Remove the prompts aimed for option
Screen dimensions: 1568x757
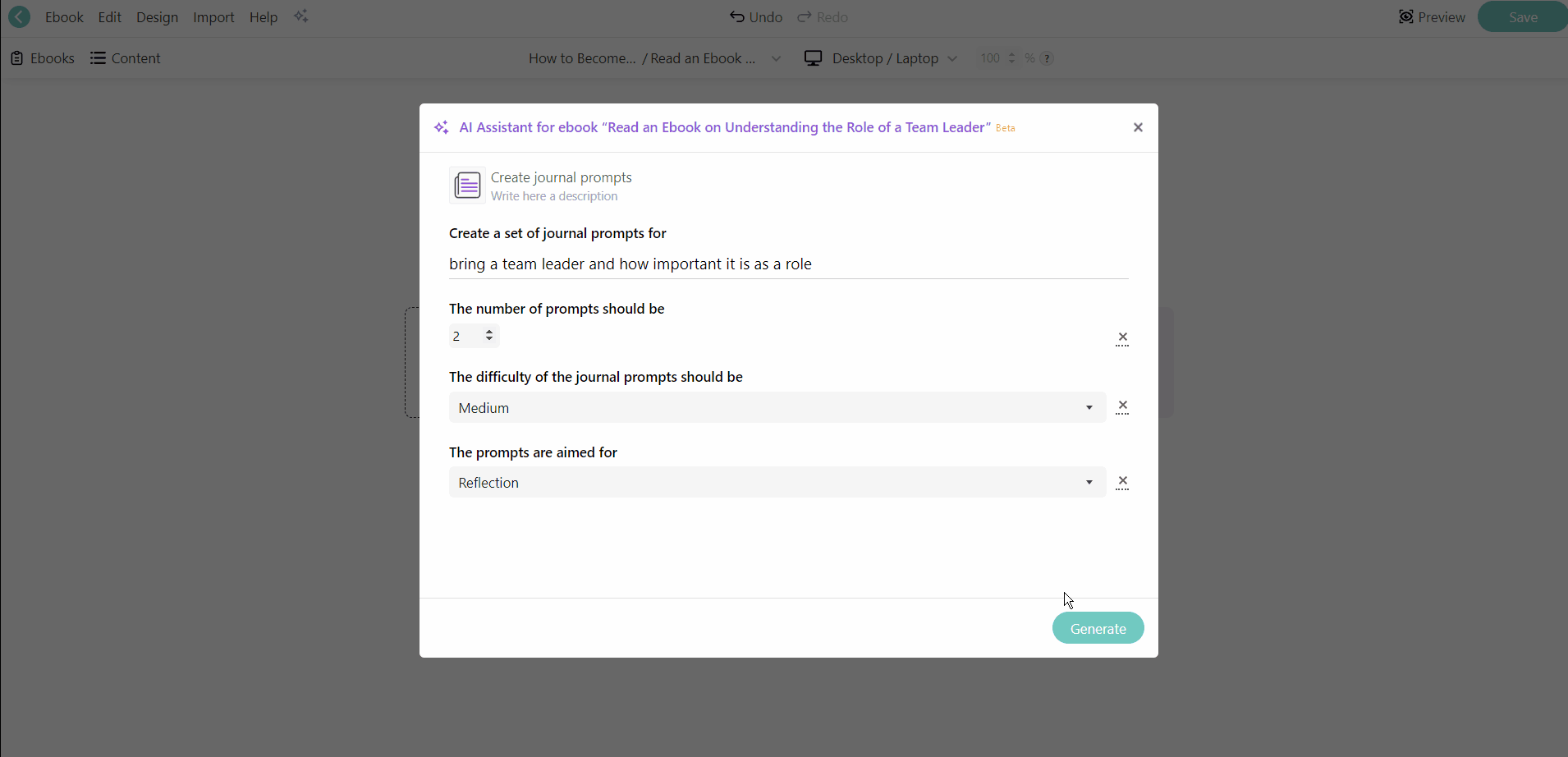(x=1122, y=483)
